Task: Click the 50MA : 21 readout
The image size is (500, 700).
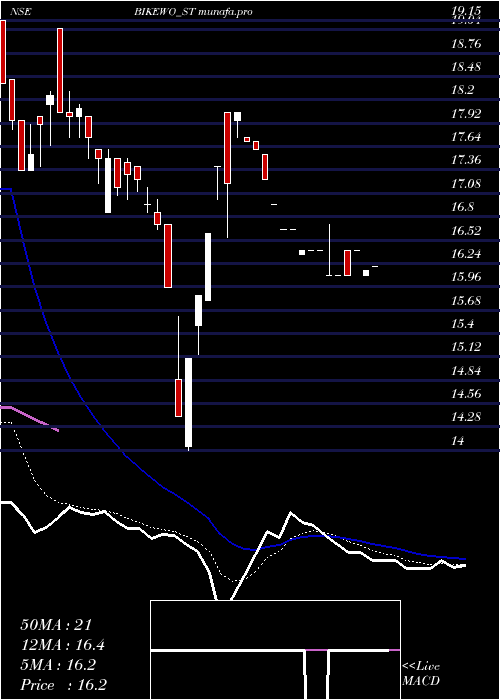Action: coord(56,625)
